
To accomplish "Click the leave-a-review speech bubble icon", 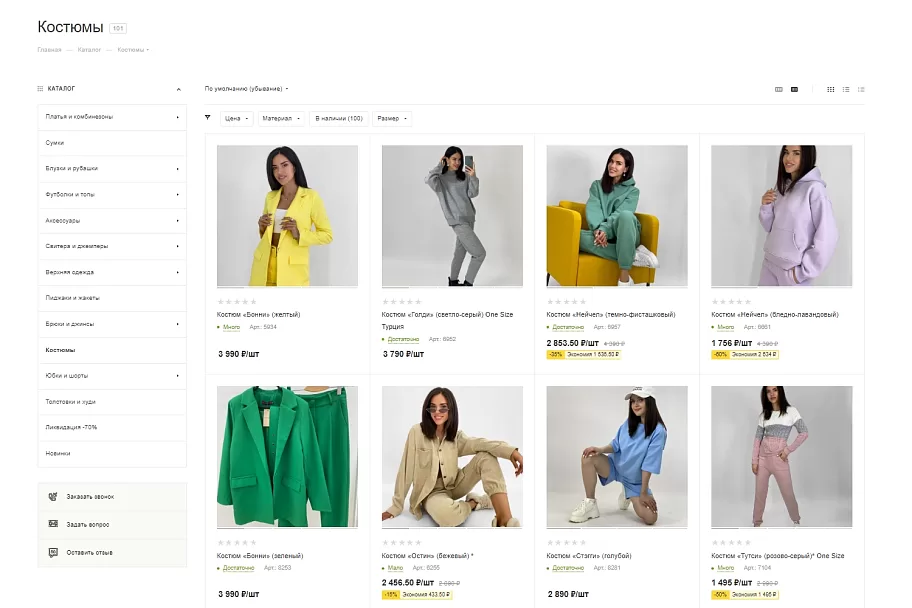I will coord(53,552).
